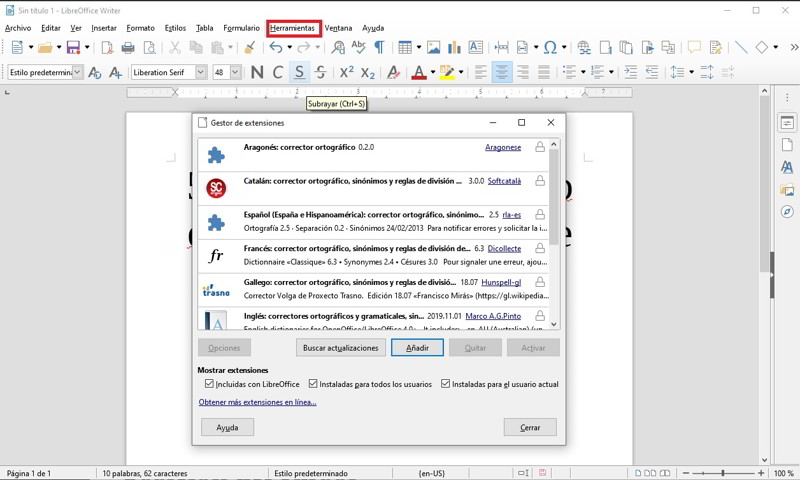
Task: Open the font size 48 dropdown
Action: (235, 72)
